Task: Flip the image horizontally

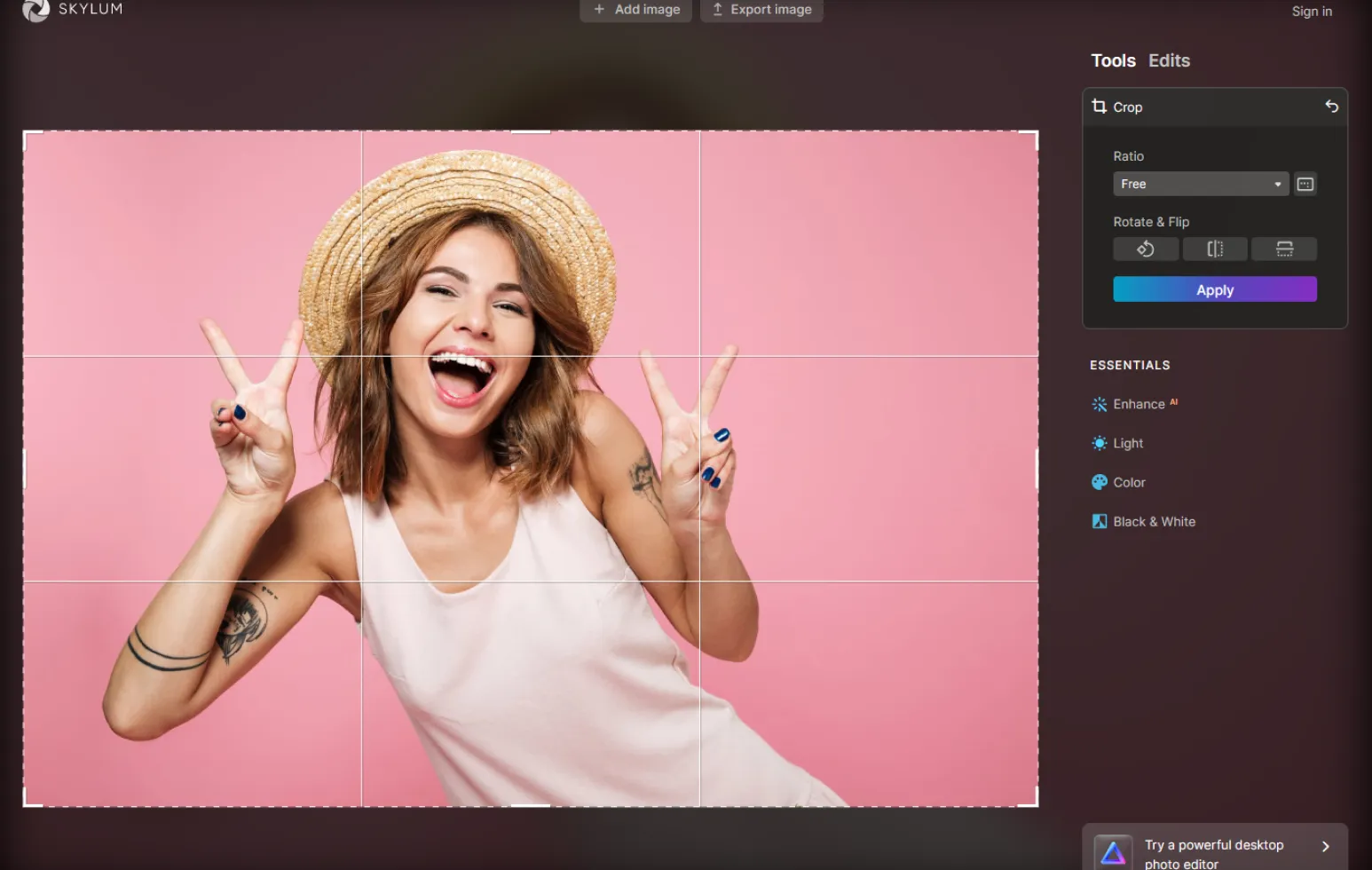Action: (1215, 249)
